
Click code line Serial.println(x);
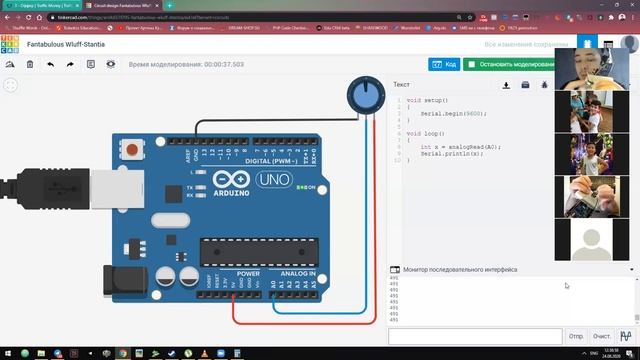[452, 153]
